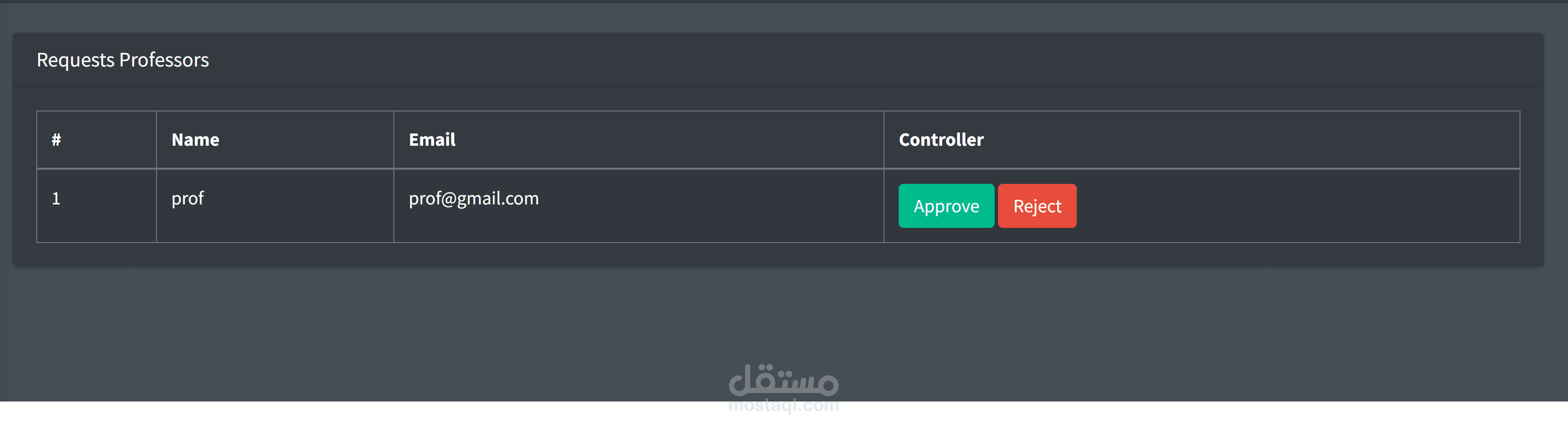Click the Requests Professors card title

coord(122,60)
